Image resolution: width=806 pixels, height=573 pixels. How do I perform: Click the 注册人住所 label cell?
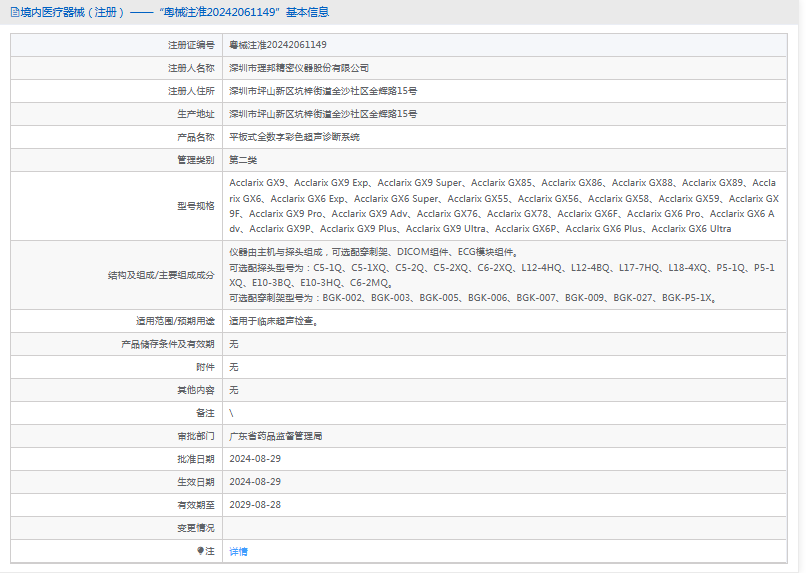tap(117, 91)
